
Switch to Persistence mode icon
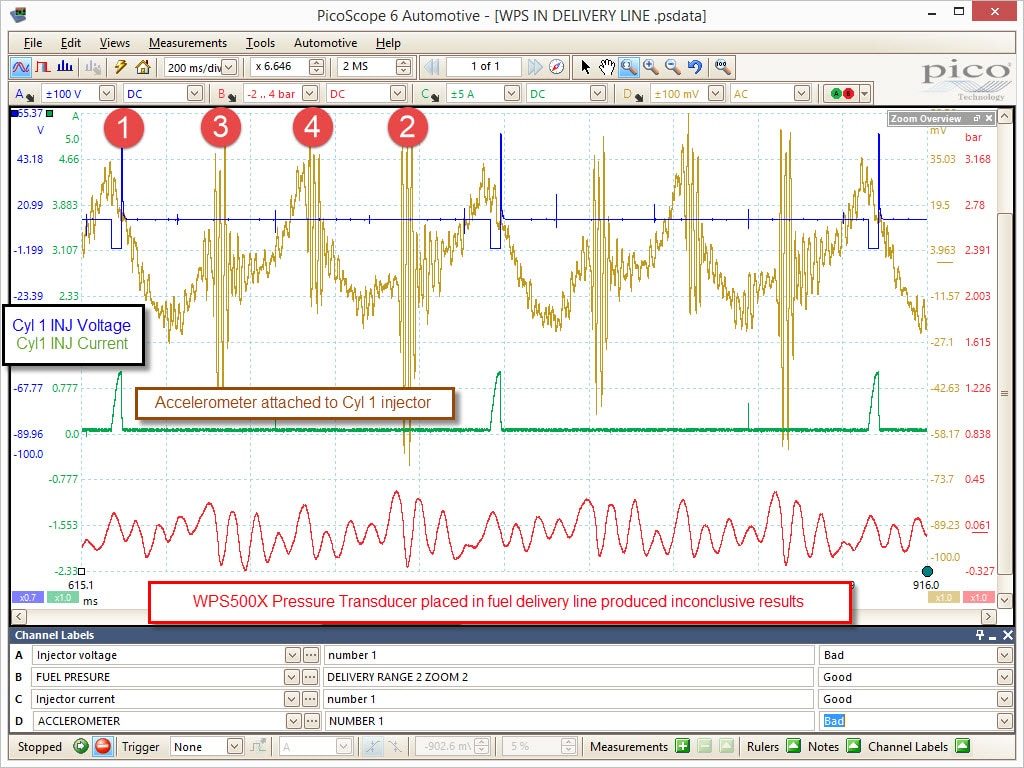coord(43,67)
